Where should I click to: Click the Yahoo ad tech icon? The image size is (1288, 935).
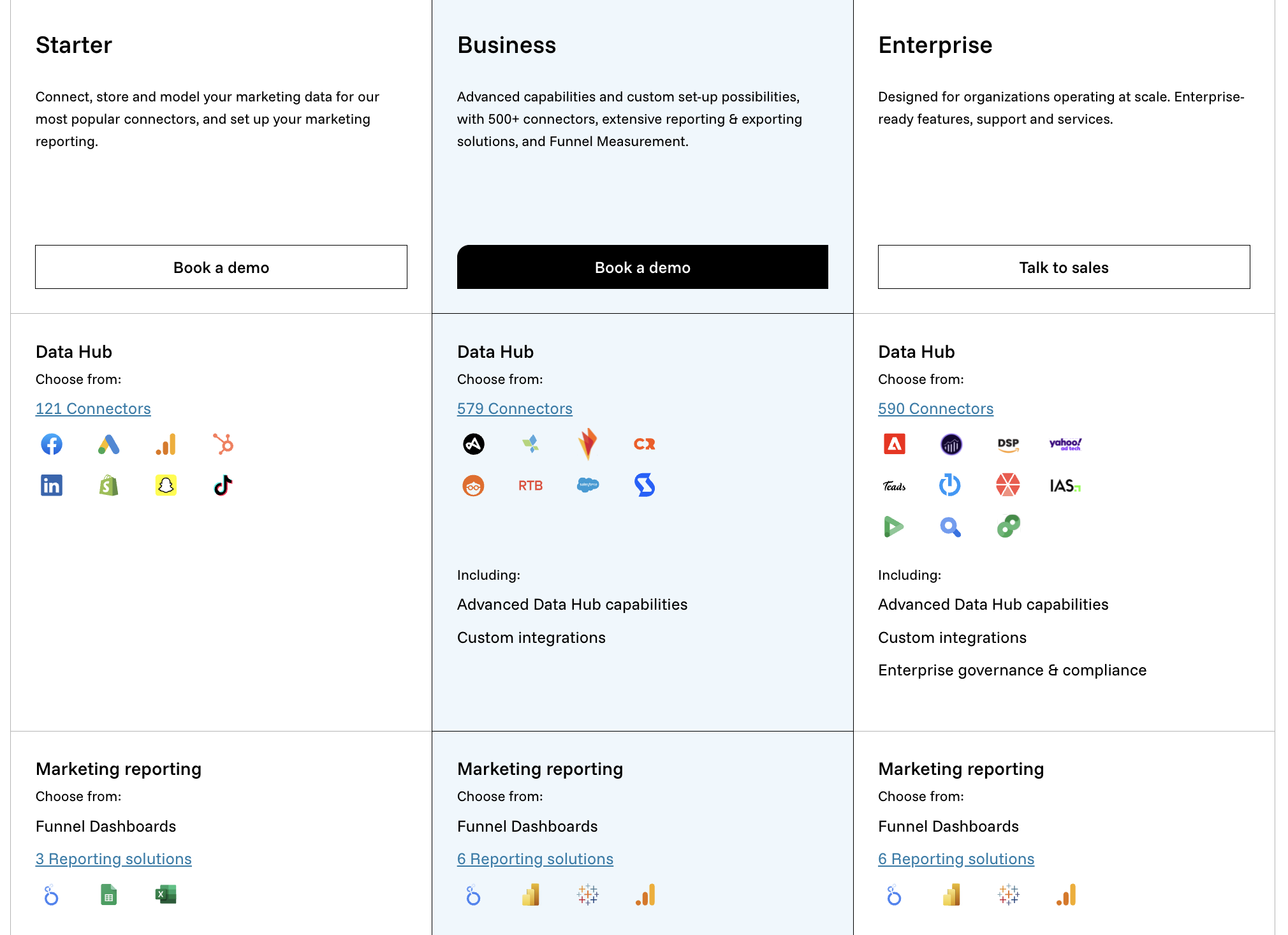pyautogui.click(x=1065, y=444)
